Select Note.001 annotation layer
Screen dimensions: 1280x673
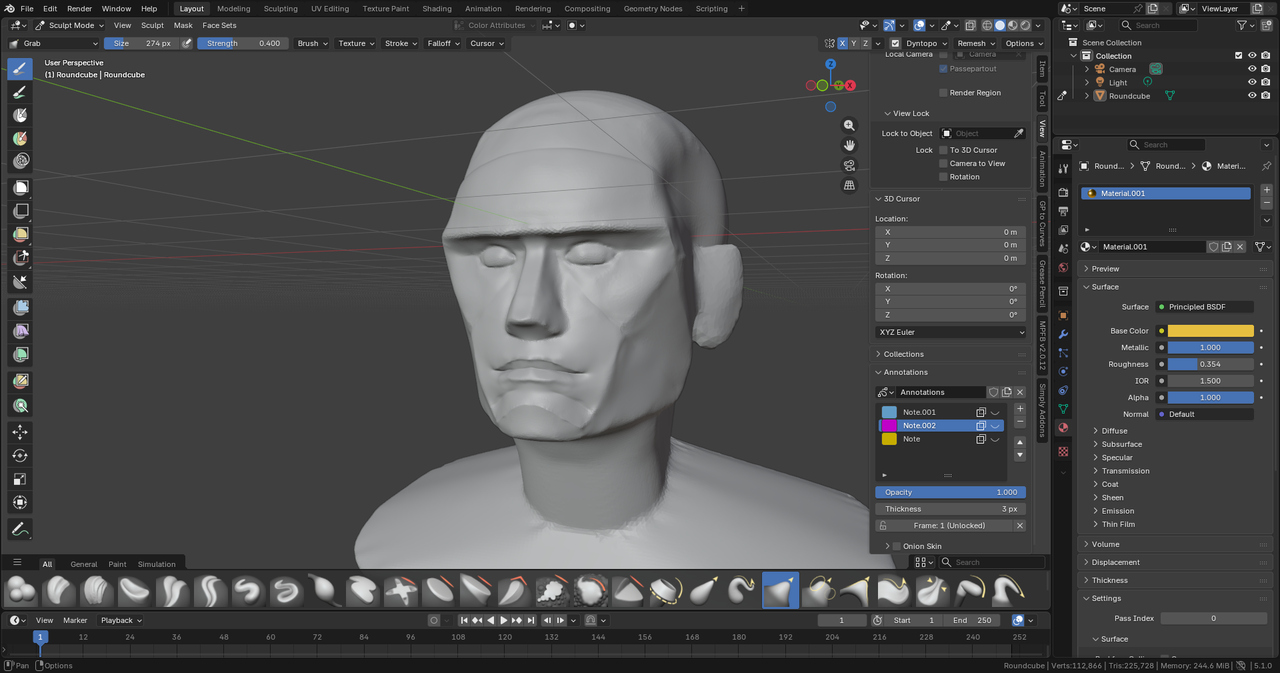[x=919, y=412]
